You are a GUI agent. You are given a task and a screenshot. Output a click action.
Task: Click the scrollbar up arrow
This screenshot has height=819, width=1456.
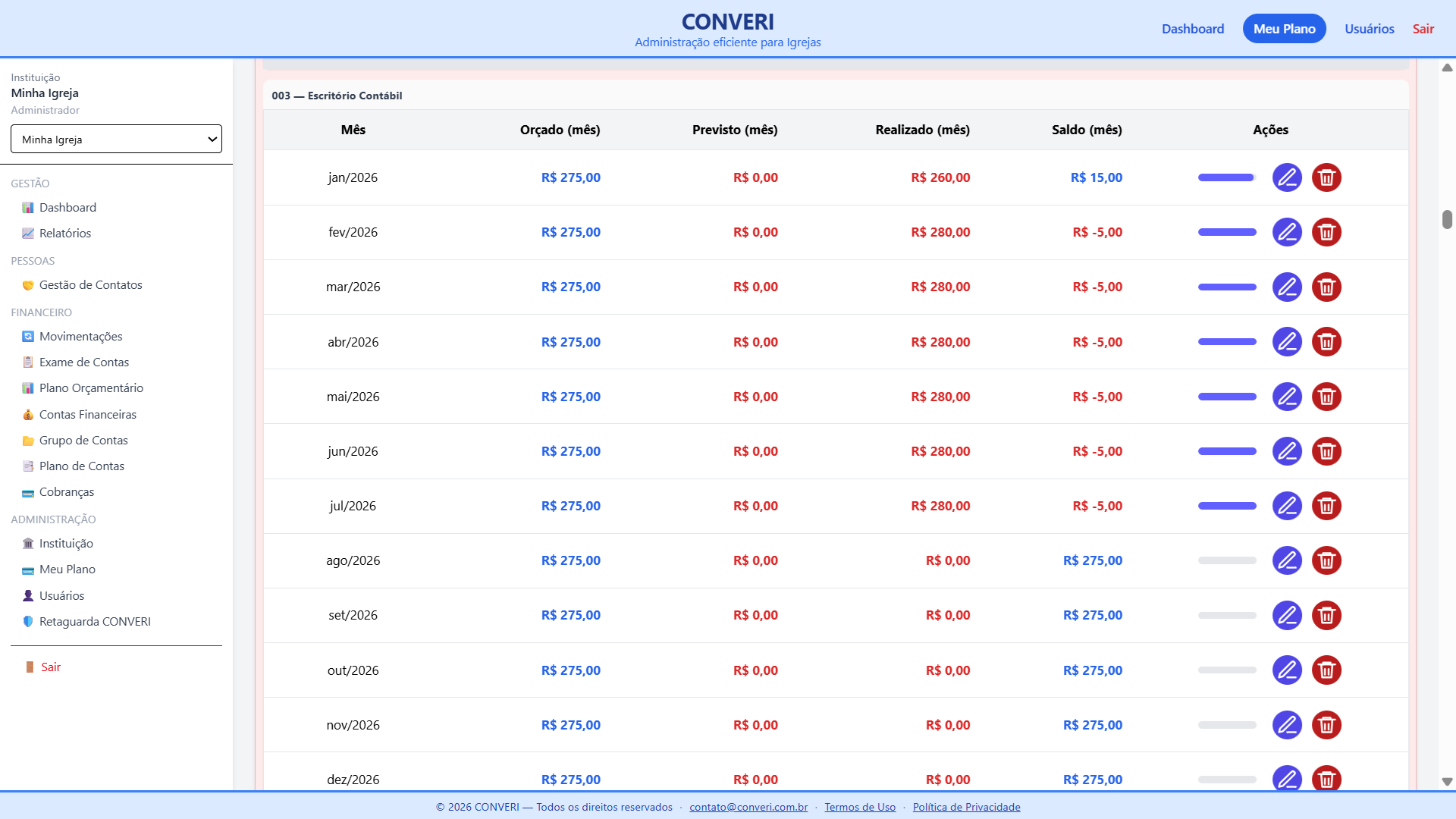point(1447,67)
